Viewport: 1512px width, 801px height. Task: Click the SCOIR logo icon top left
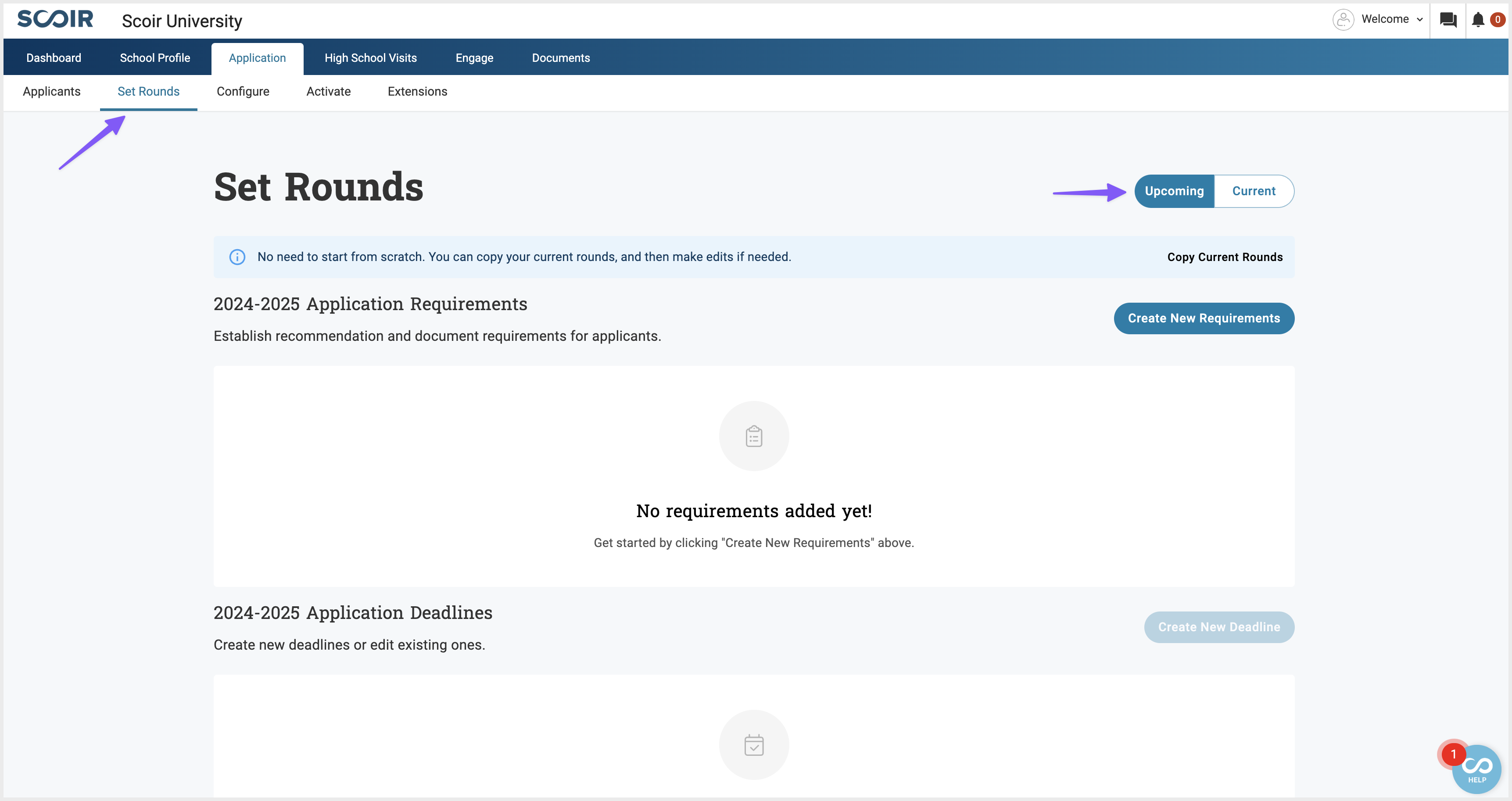click(x=55, y=19)
